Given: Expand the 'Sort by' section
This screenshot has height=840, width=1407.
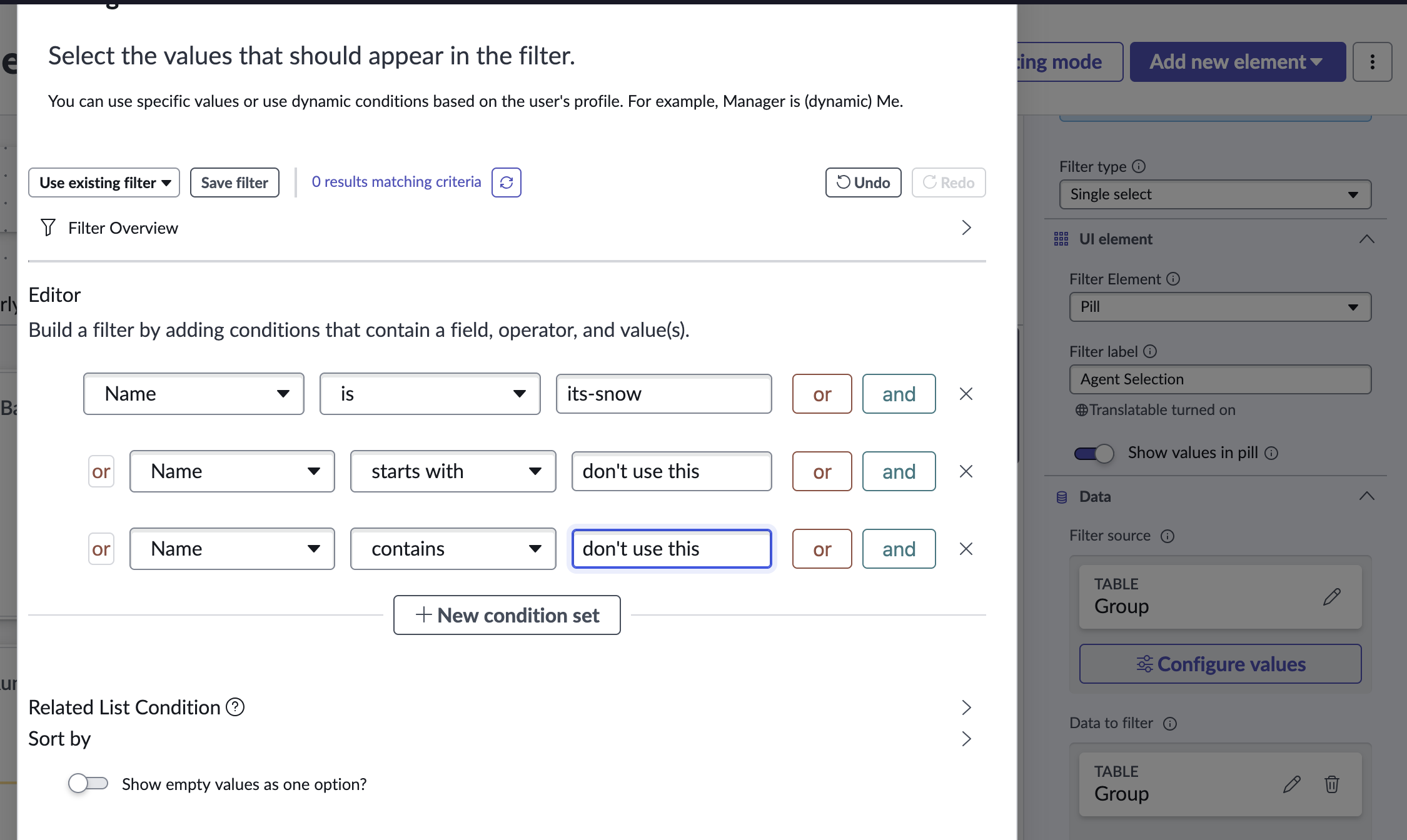Looking at the screenshot, I should click(966, 739).
